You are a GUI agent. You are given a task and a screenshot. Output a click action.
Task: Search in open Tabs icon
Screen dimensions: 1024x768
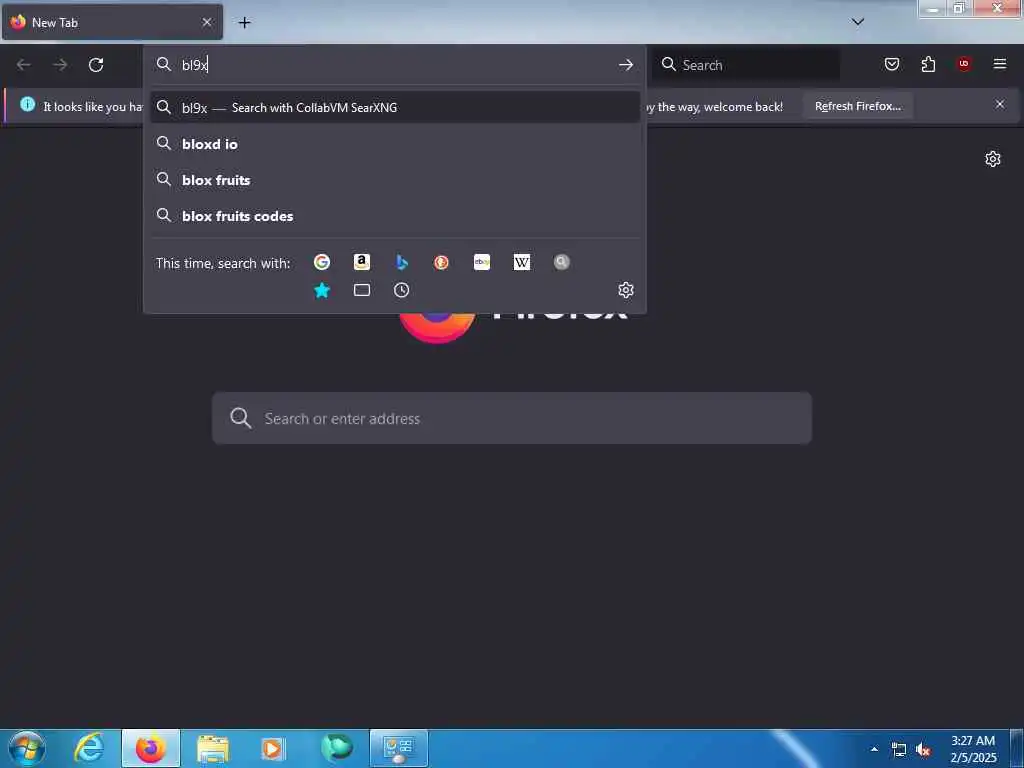coord(361,290)
